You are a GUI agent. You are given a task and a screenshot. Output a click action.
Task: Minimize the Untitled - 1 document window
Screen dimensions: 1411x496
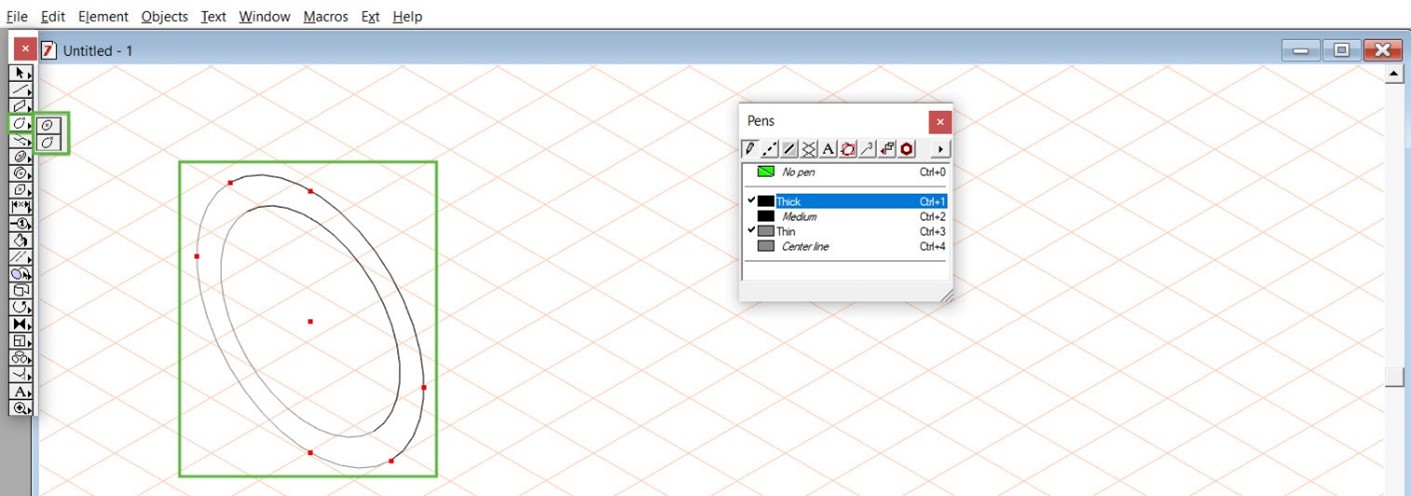pos(1300,50)
